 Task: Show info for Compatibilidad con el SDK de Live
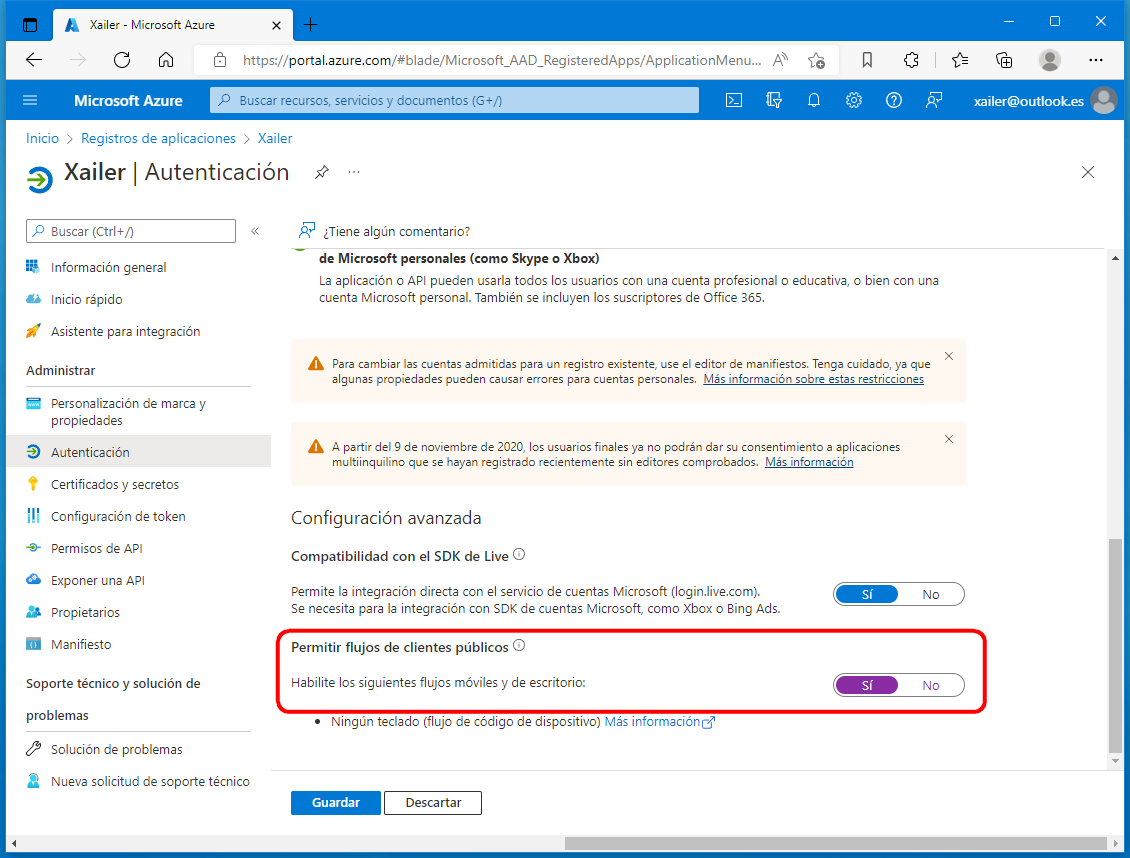point(519,555)
